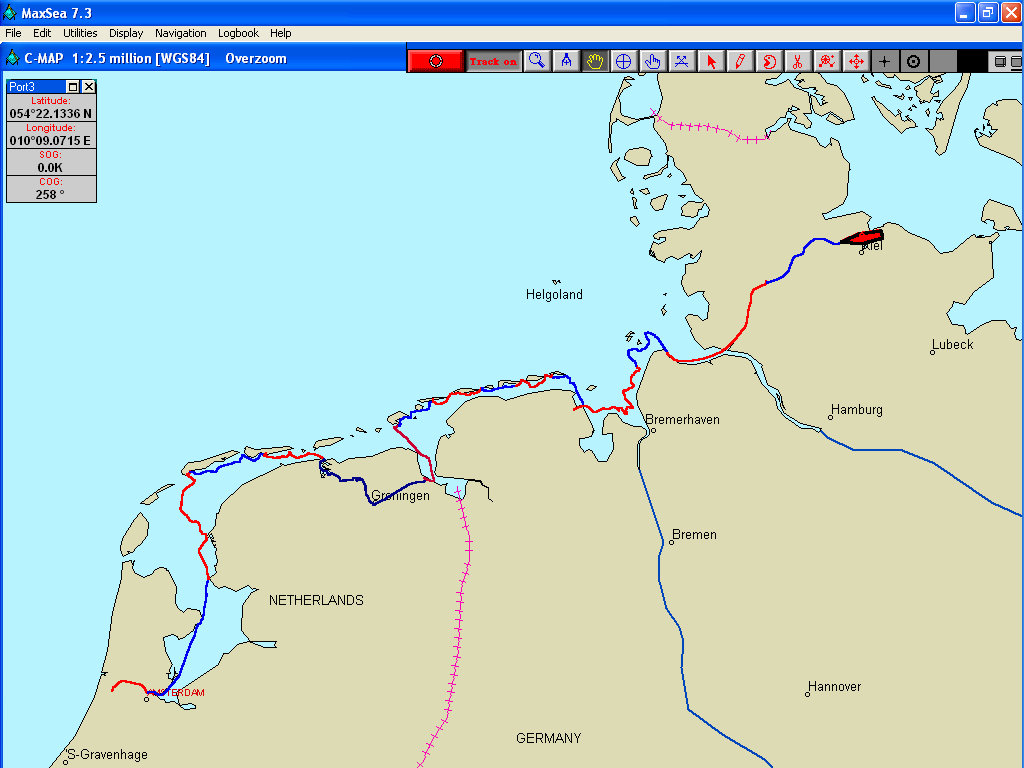Open the Logbook menu
1024x768 pixels.
click(x=238, y=33)
